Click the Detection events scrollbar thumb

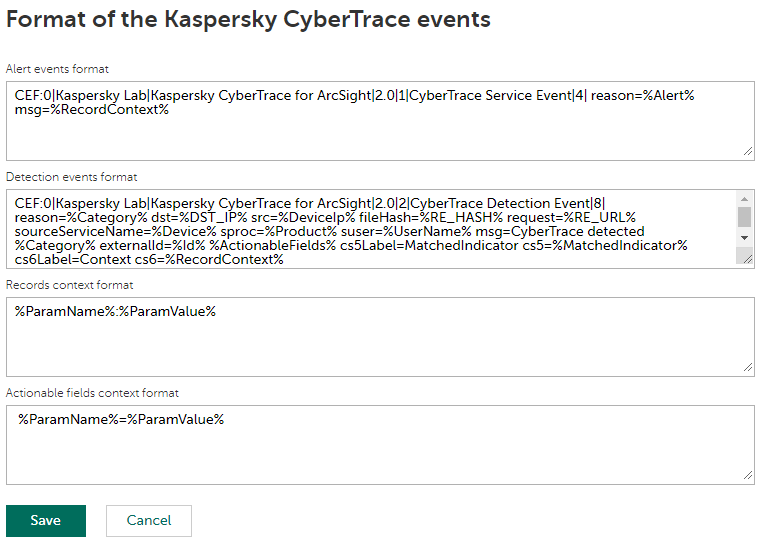[x=744, y=216]
